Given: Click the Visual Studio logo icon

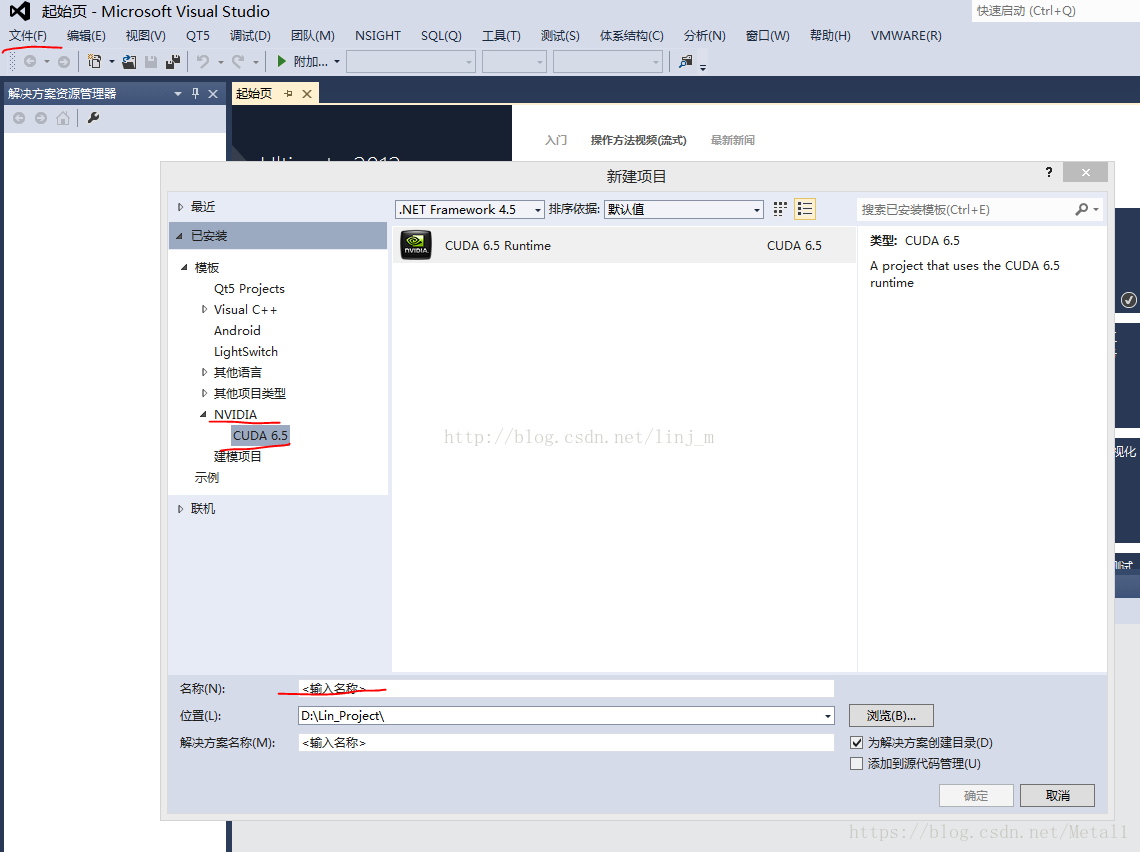Looking at the screenshot, I should click(20, 11).
